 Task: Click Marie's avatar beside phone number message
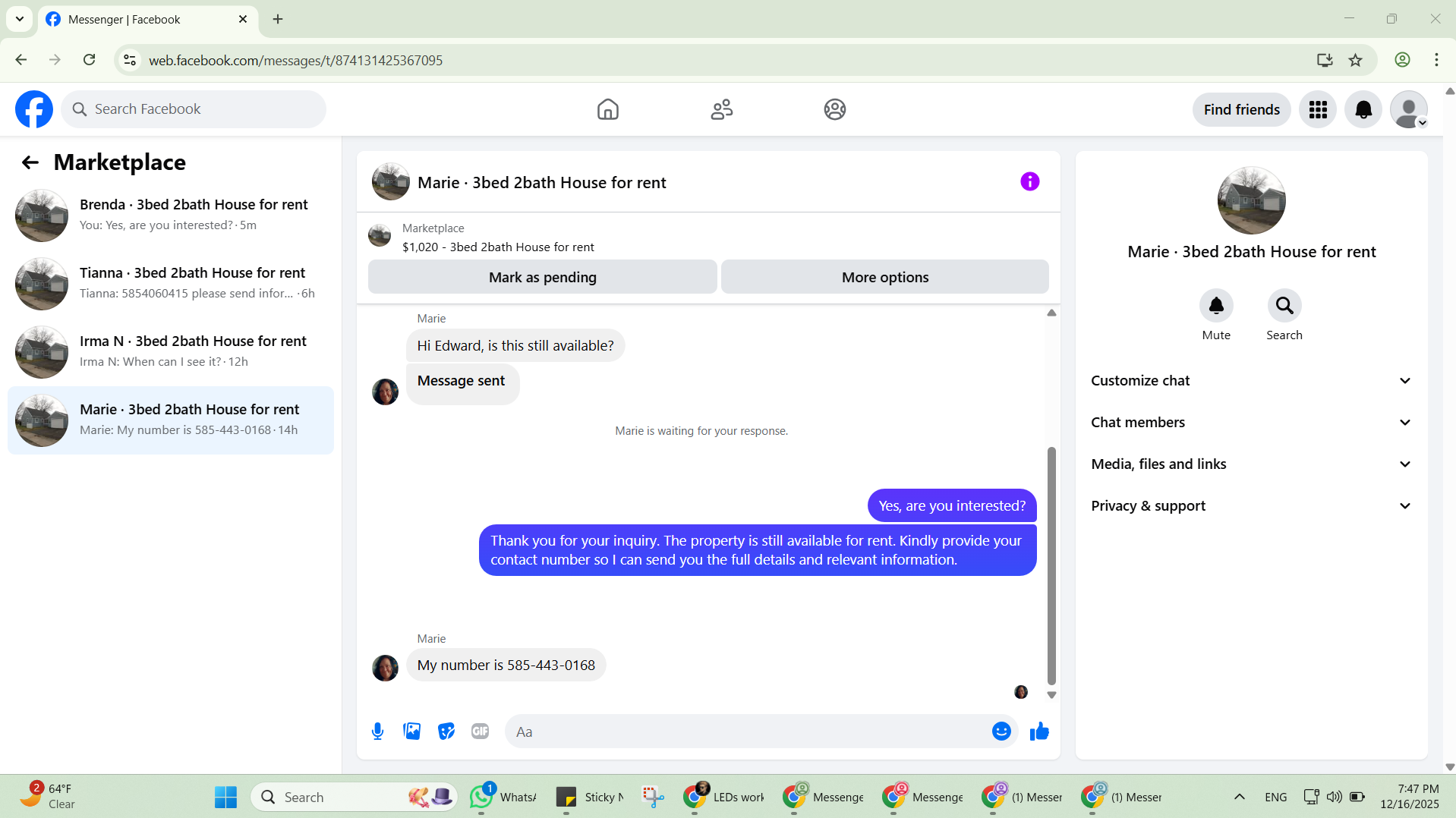(385, 668)
